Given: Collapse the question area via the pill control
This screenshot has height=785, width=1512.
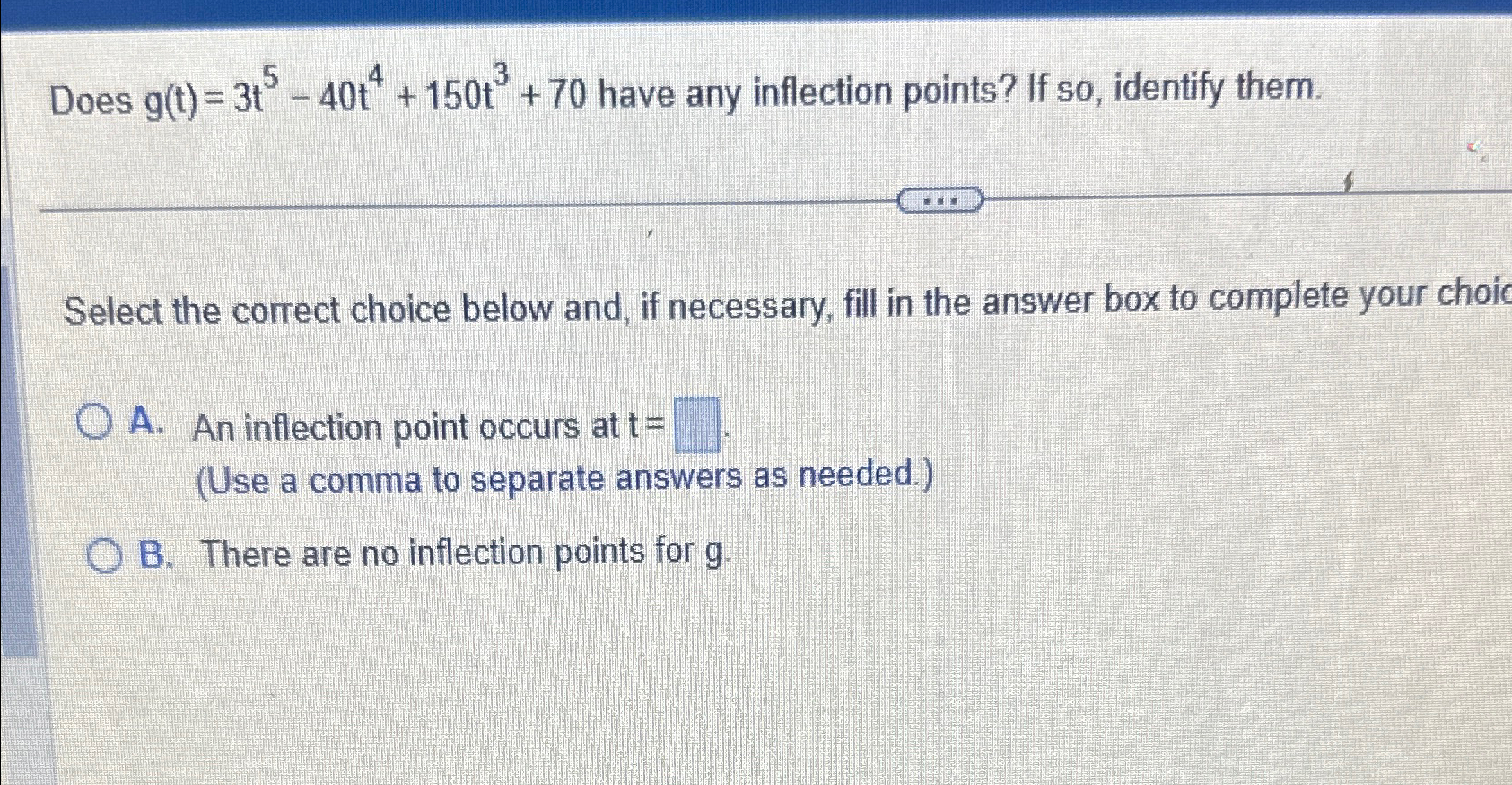Looking at the screenshot, I should click(940, 199).
